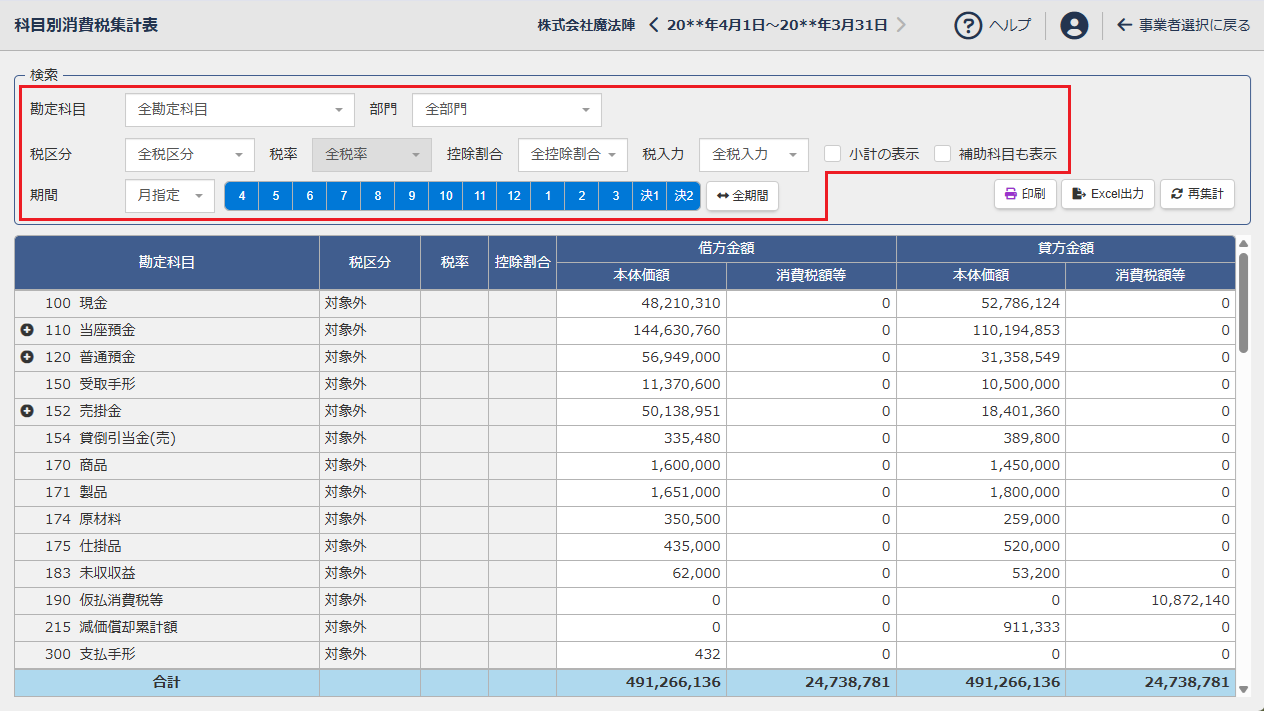Image resolution: width=1264 pixels, height=711 pixels.
Task: Open the 部門 dropdown
Action: [507, 110]
